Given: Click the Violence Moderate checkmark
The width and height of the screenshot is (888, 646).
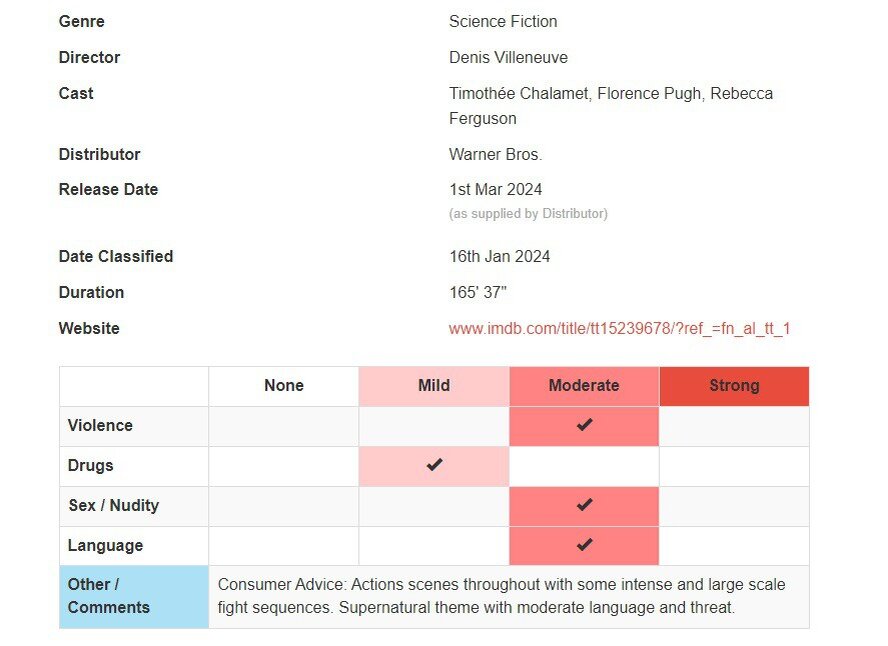Looking at the screenshot, I should (584, 425).
